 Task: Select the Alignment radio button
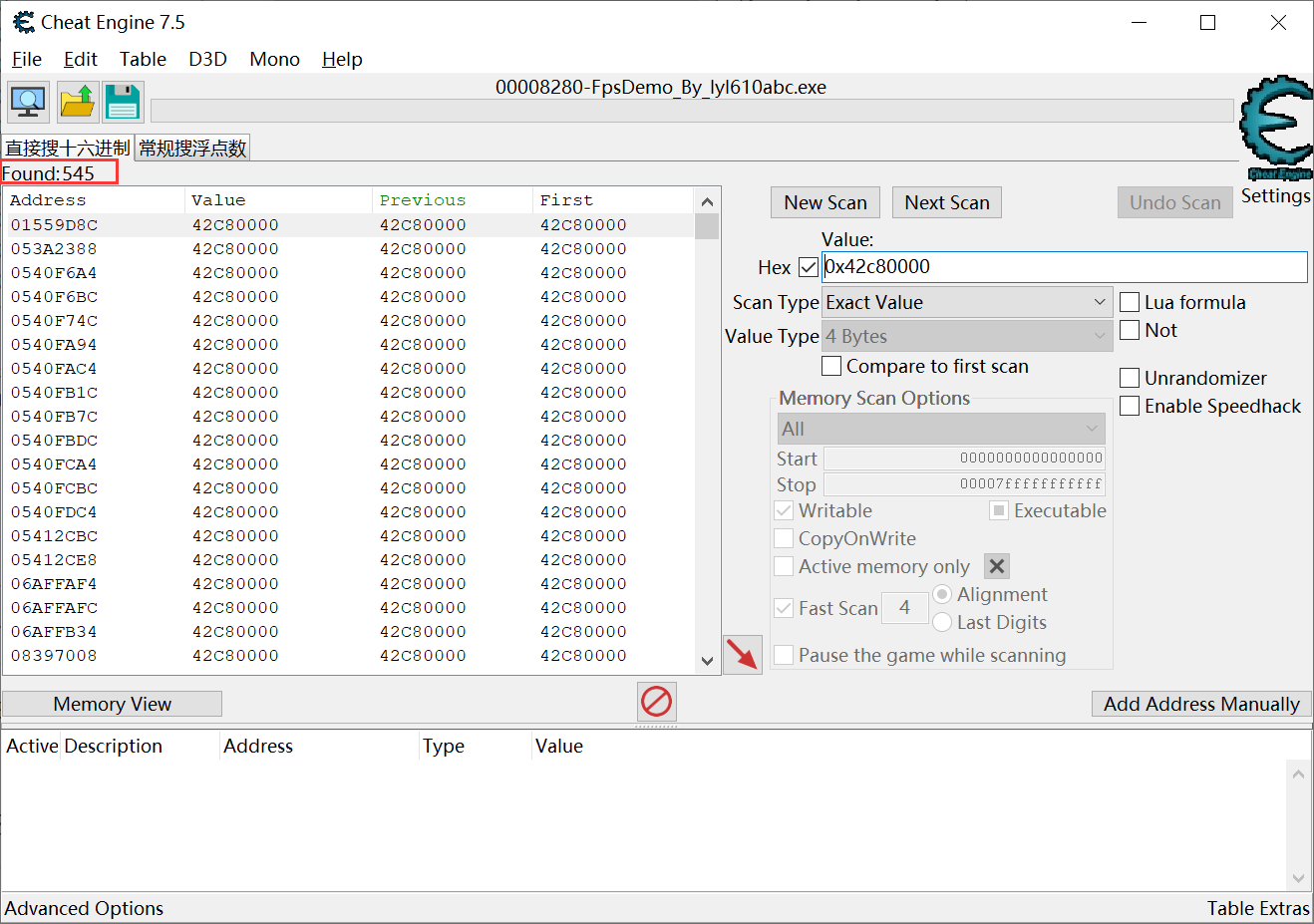tap(942, 594)
